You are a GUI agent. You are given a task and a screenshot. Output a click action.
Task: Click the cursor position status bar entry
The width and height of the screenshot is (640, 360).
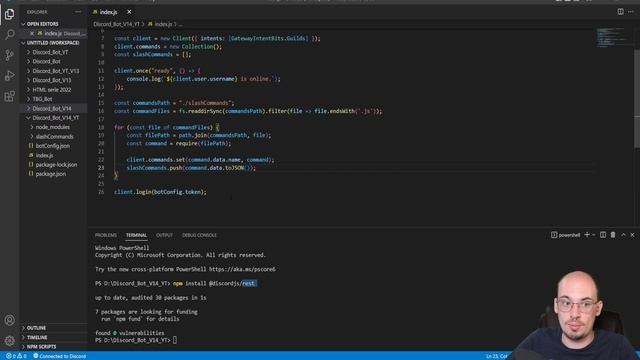coord(497,356)
